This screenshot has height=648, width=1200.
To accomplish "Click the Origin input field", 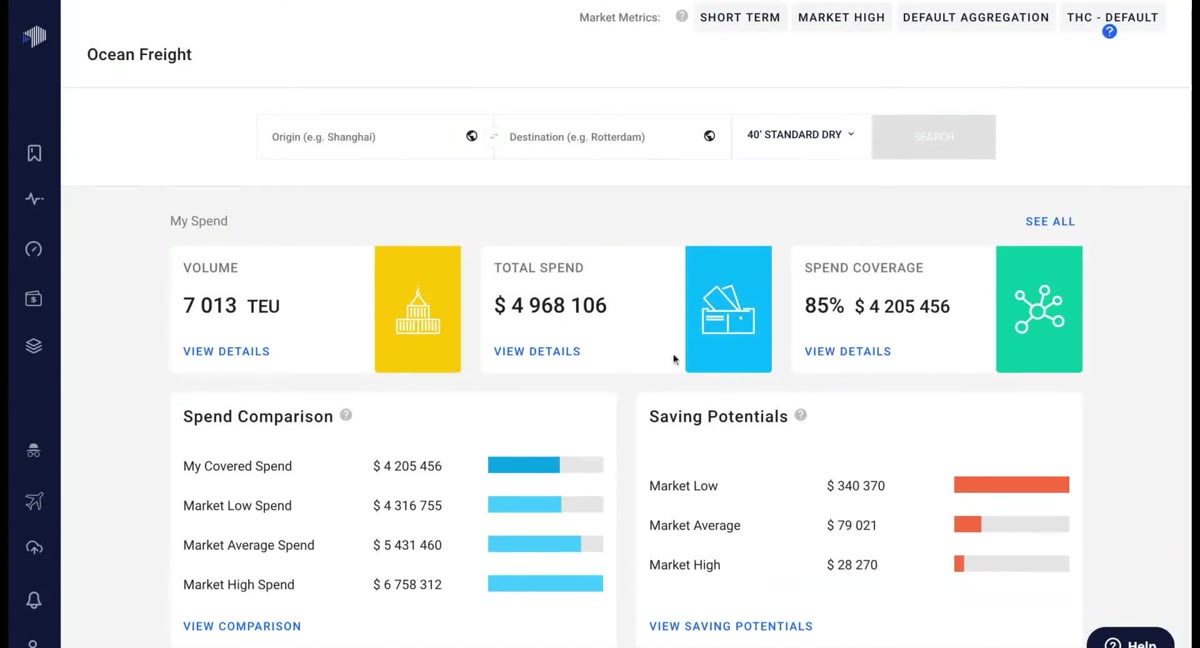I will tap(375, 137).
